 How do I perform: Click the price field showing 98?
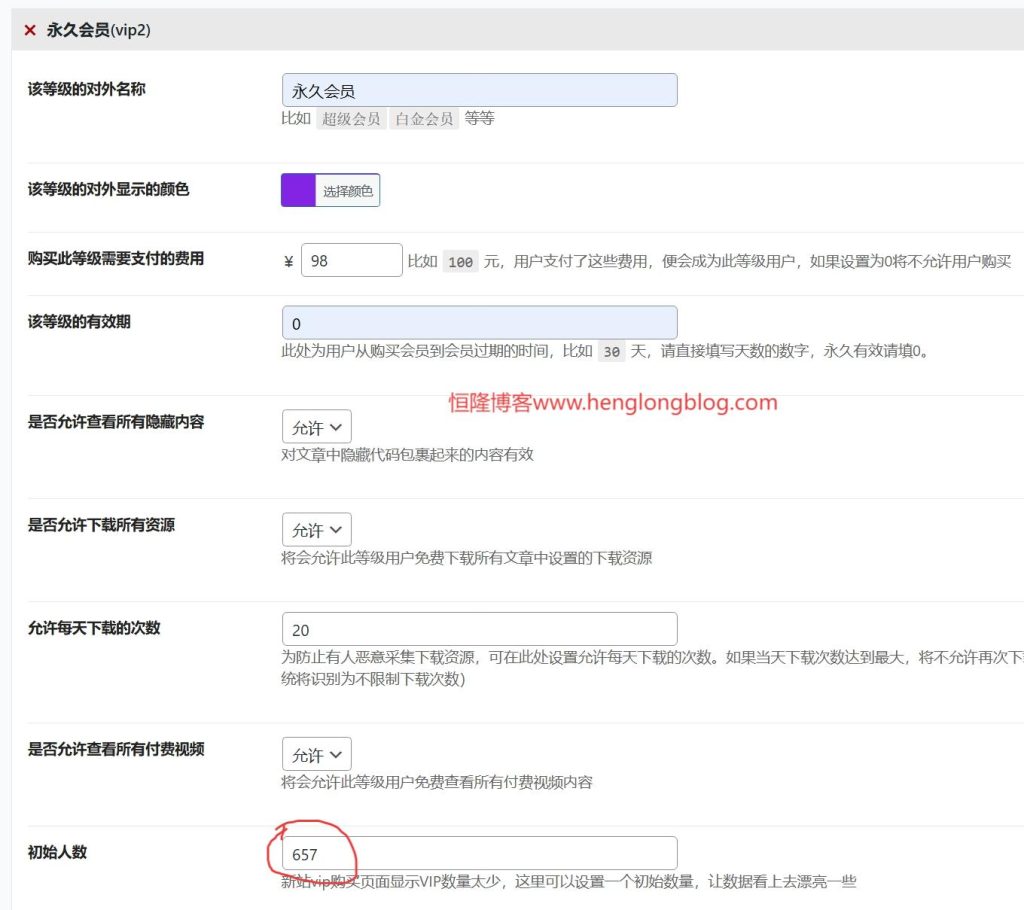coord(351,260)
